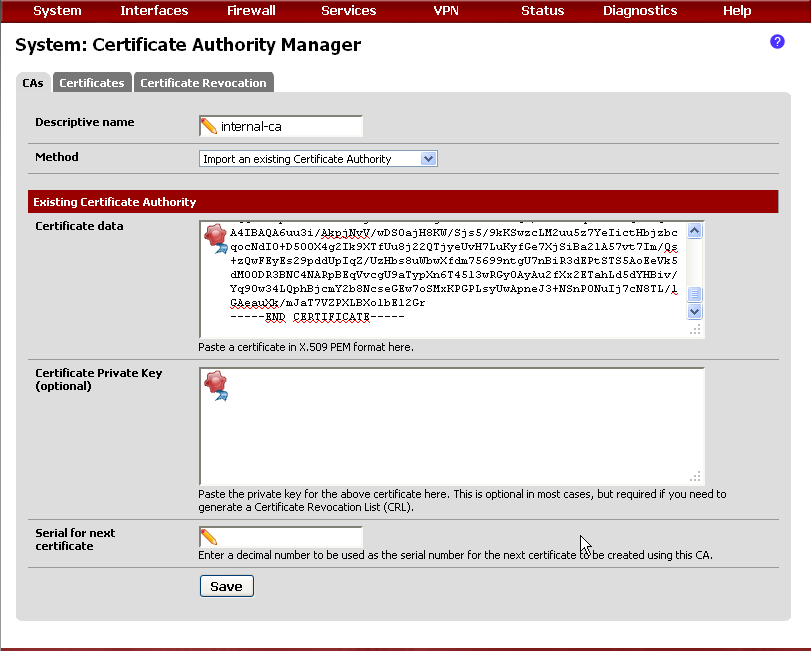Viewport: 811px width, 651px height.
Task: Click the Certificate data scrollbar thumb
Action: pyautogui.click(x=695, y=294)
